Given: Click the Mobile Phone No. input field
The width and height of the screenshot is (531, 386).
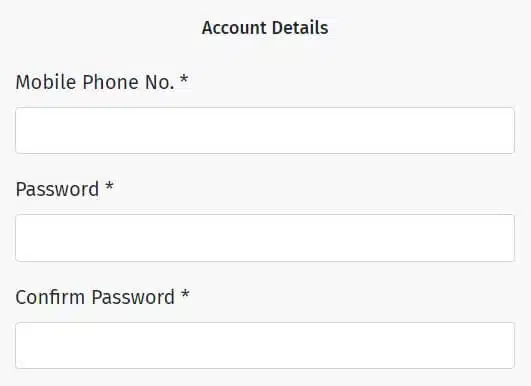Looking at the screenshot, I should [x=265, y=130].
